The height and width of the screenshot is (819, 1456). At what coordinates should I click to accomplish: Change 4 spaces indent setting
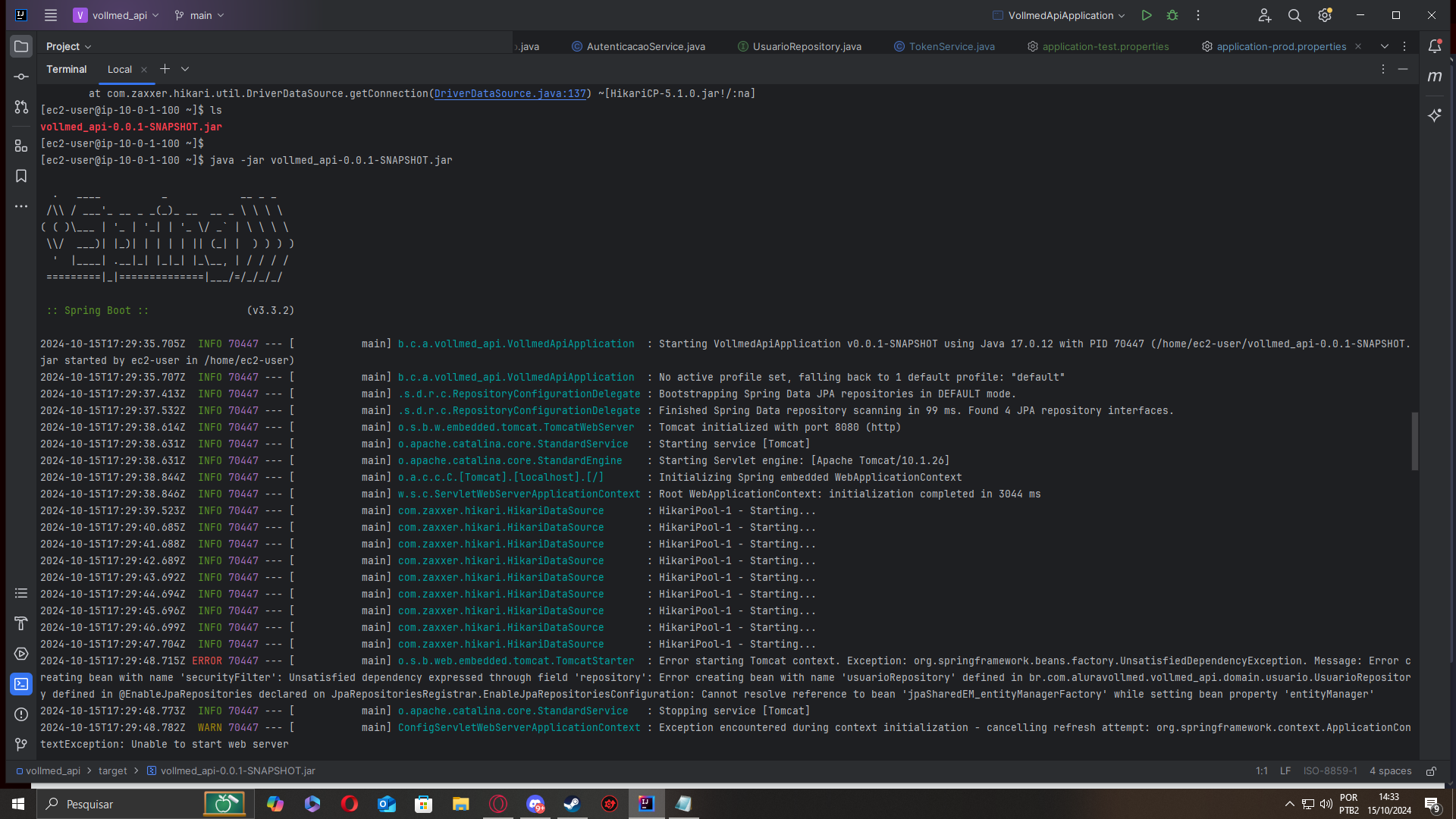[1390, 771]
